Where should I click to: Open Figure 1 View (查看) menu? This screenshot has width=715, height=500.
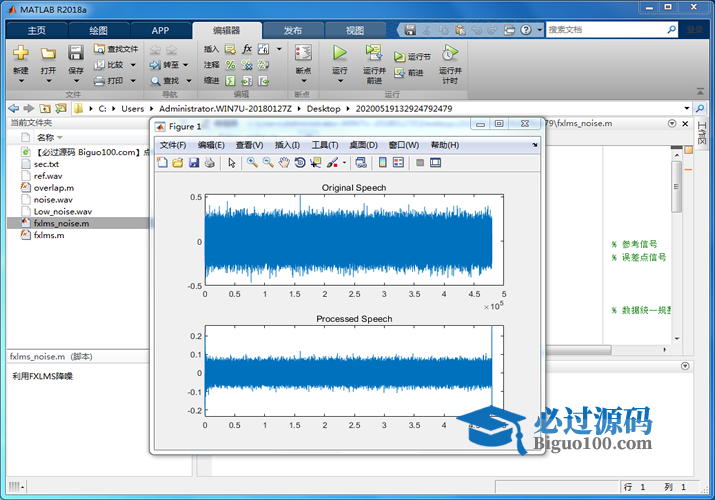click(x=249, y=145)
